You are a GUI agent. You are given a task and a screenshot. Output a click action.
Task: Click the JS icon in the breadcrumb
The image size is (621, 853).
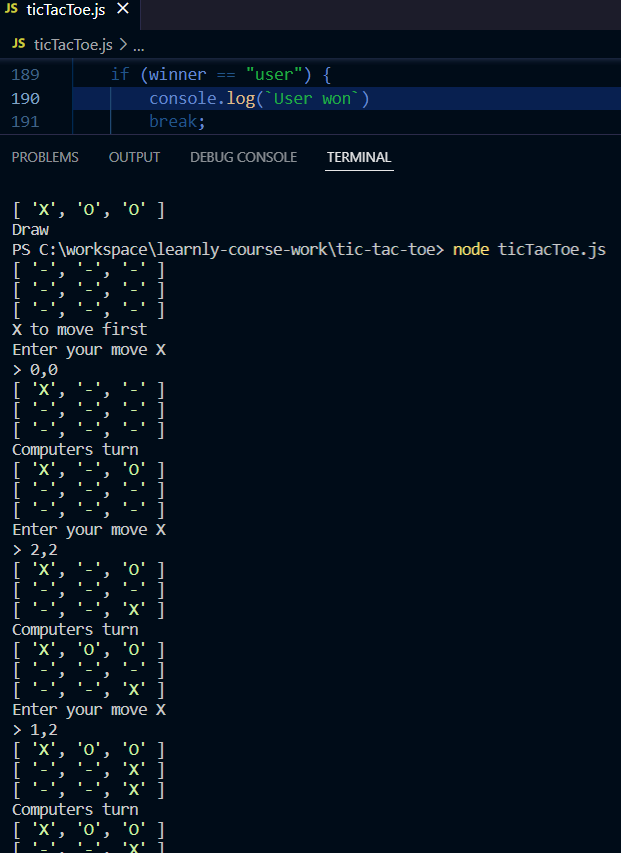click(18, 44)
